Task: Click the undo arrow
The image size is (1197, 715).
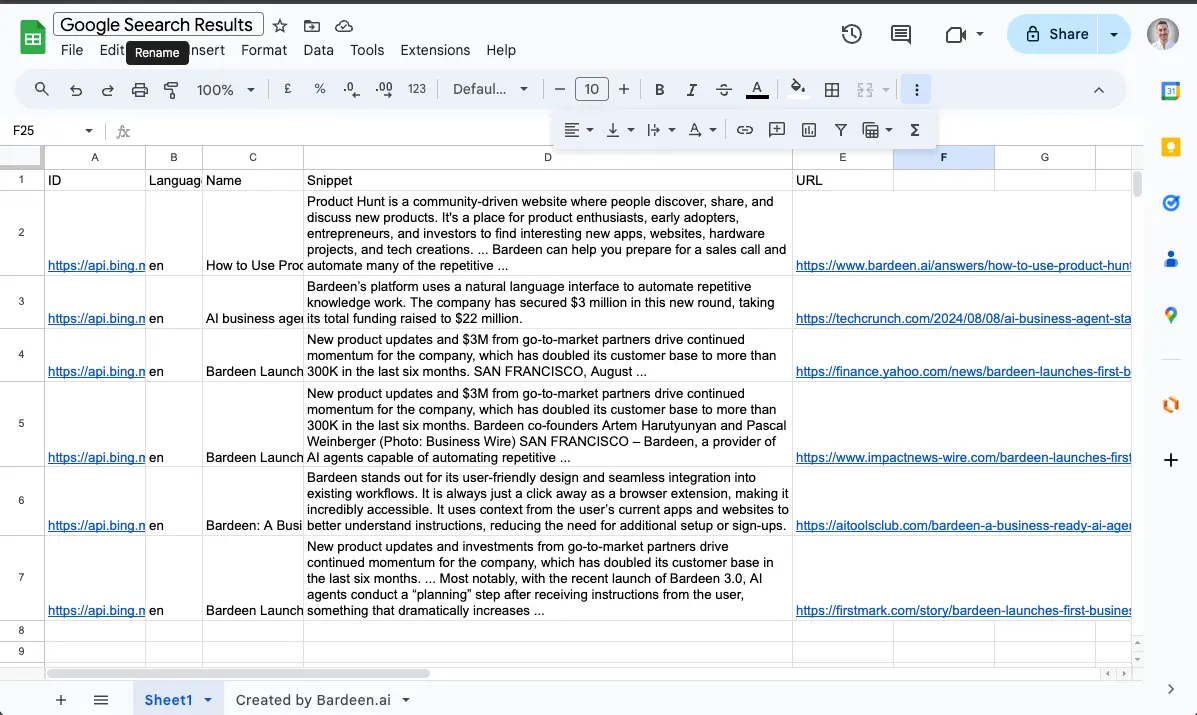Action: pyautogui.click(x=76, y=89)
